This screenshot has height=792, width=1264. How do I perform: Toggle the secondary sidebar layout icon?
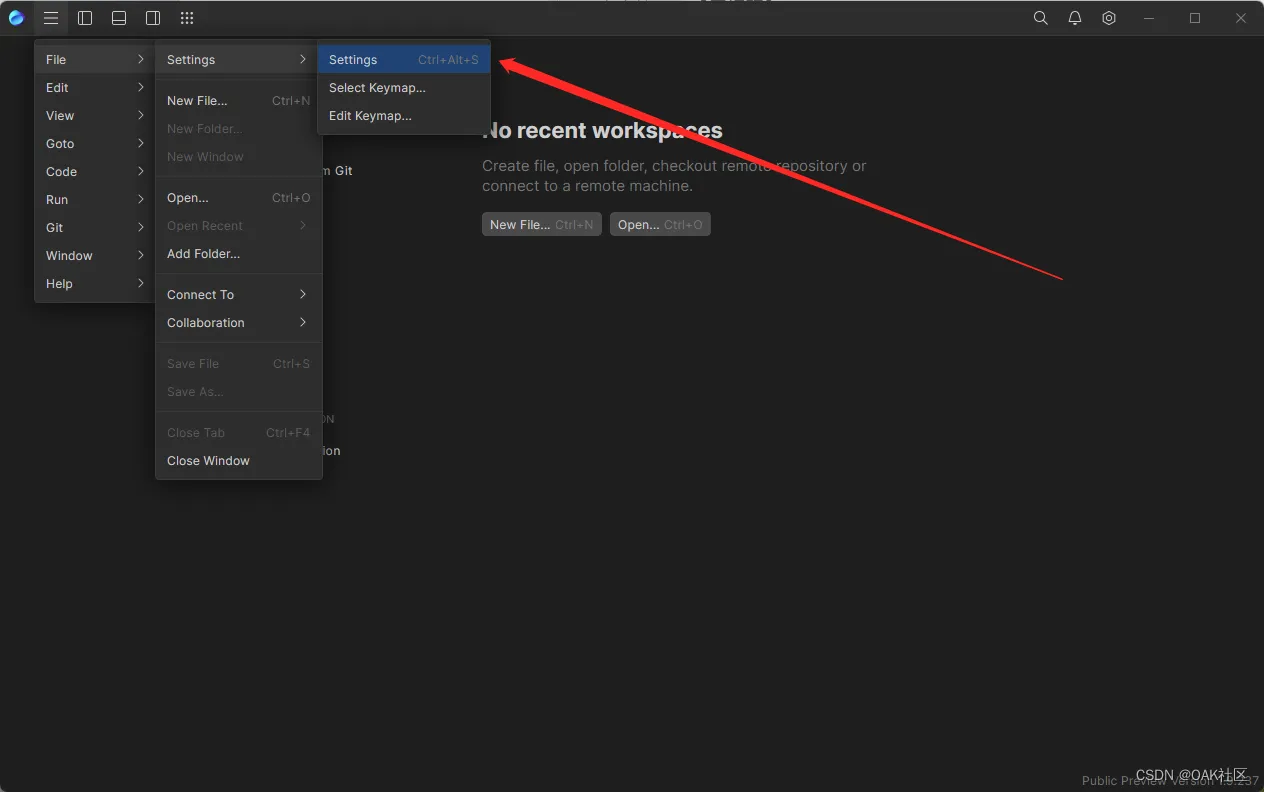(152, 17)
